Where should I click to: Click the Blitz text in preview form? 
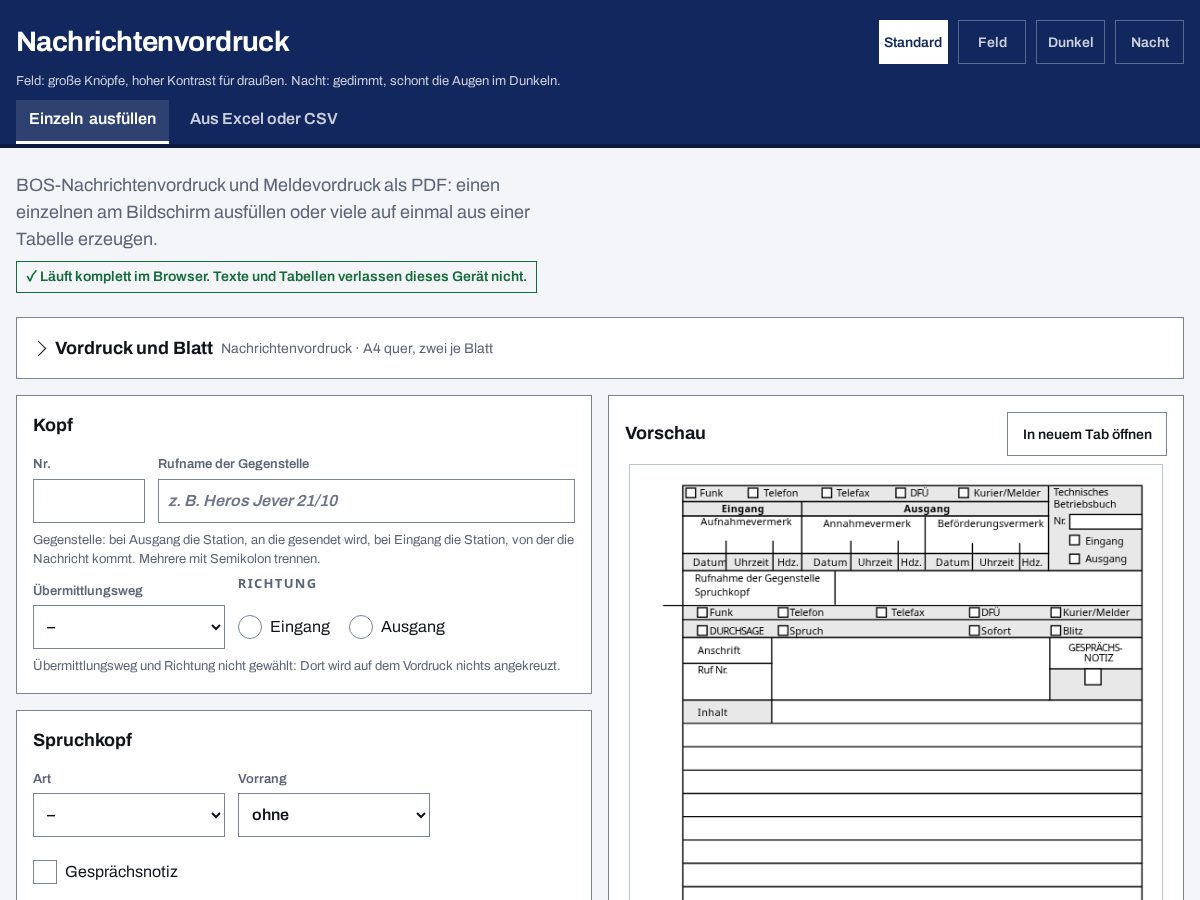(1073, 631)
